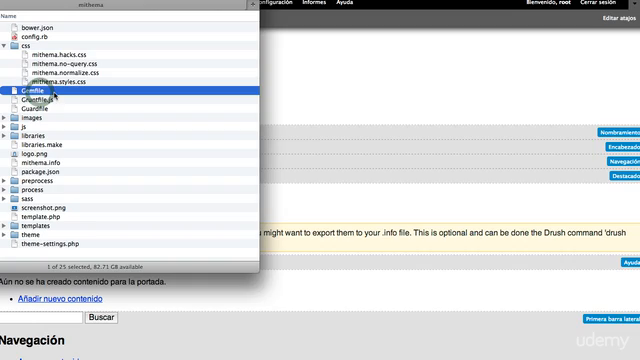Select the theme-settings.php file name
Image resolution: width=640 pixels, height=360 pixels.
50,244
